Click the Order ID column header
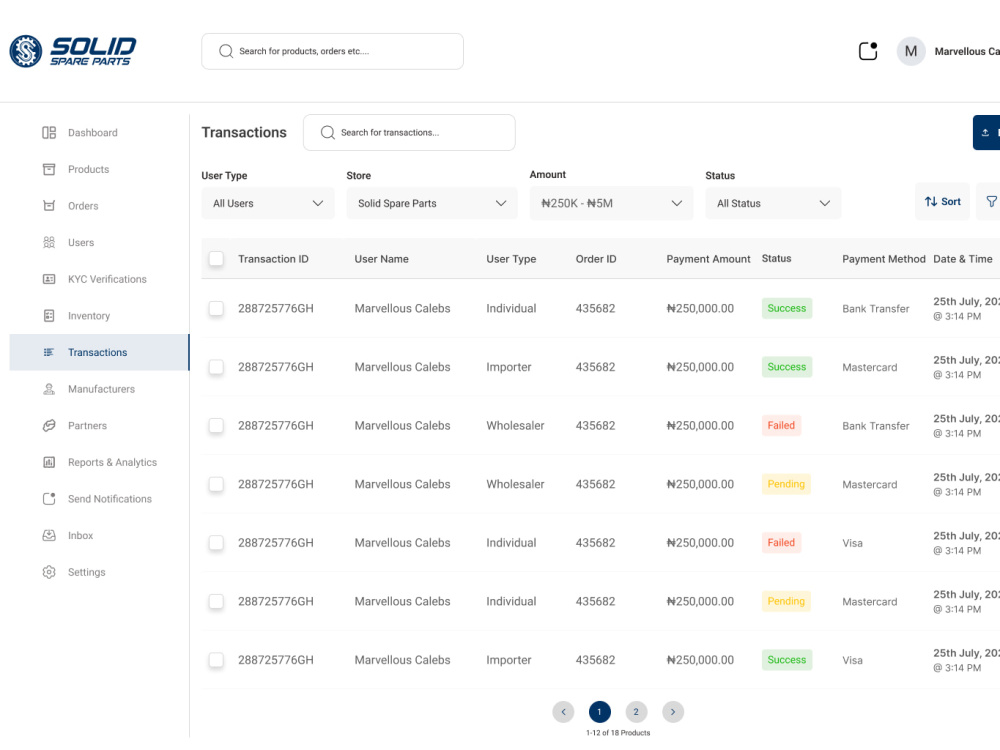 pos(596,259)
